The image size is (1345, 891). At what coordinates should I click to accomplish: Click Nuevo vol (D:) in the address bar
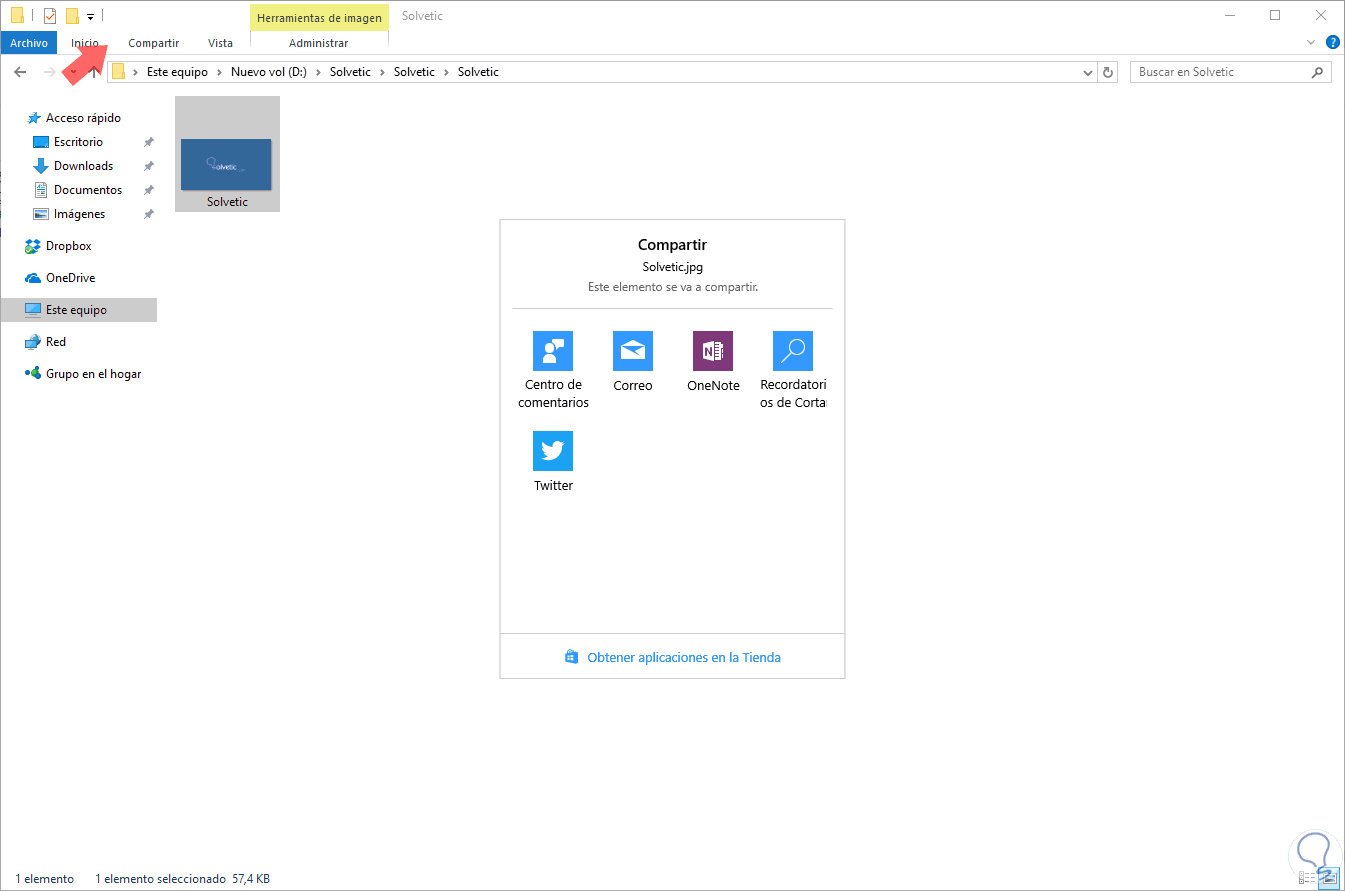pos(267,72)
